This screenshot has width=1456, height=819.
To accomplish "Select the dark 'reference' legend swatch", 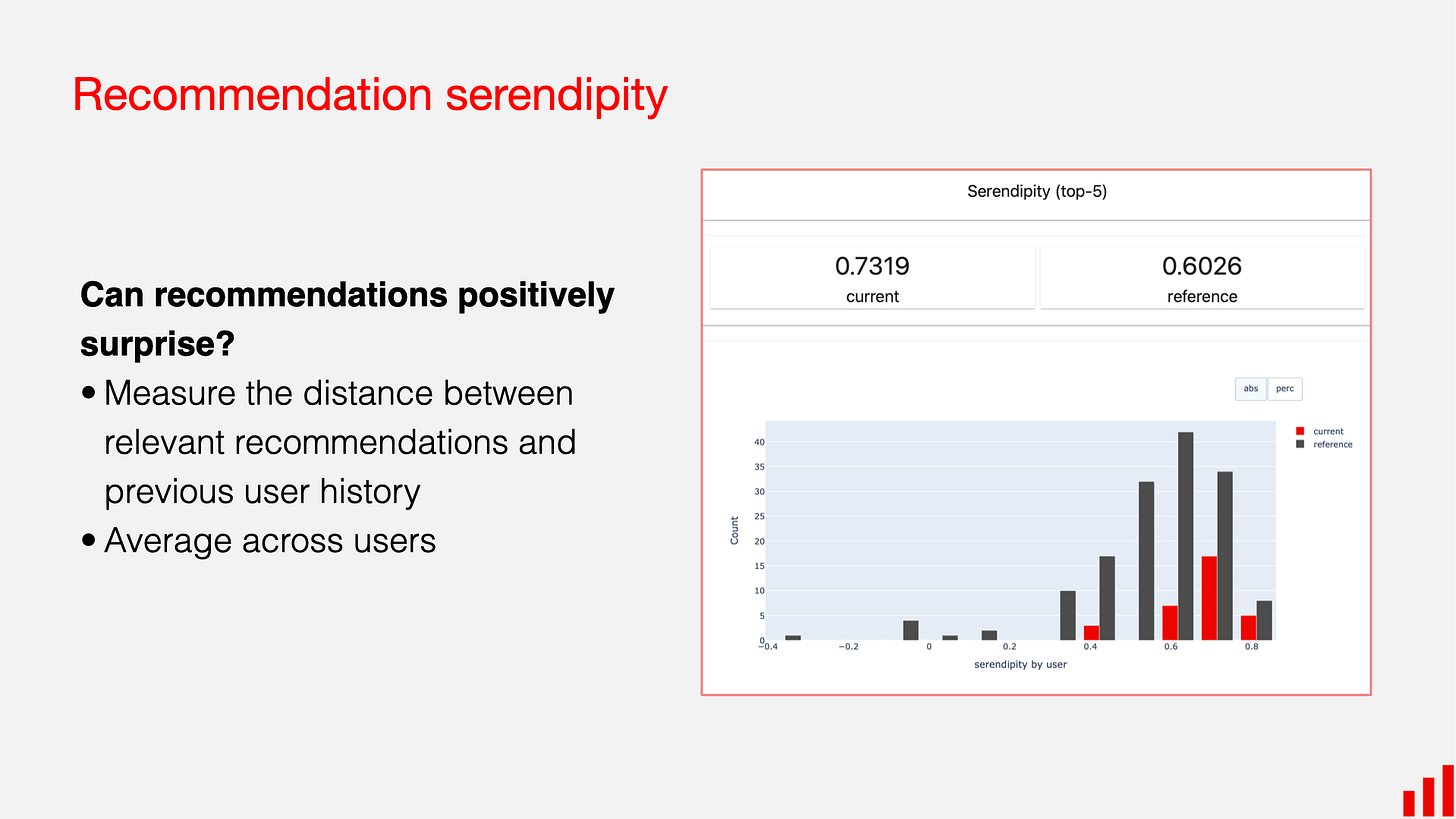I will point(1299,444).
